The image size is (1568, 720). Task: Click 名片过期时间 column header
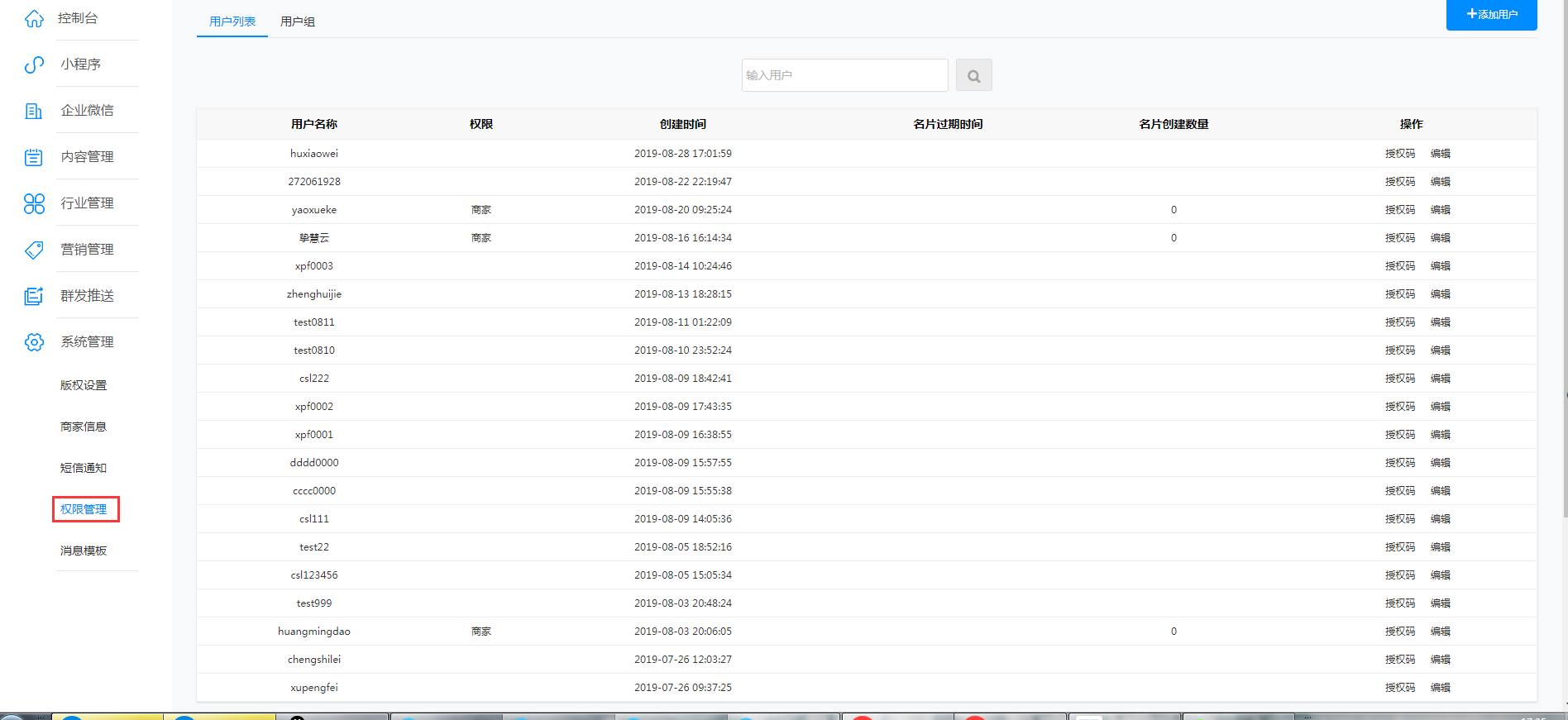[x=948, y=124]
